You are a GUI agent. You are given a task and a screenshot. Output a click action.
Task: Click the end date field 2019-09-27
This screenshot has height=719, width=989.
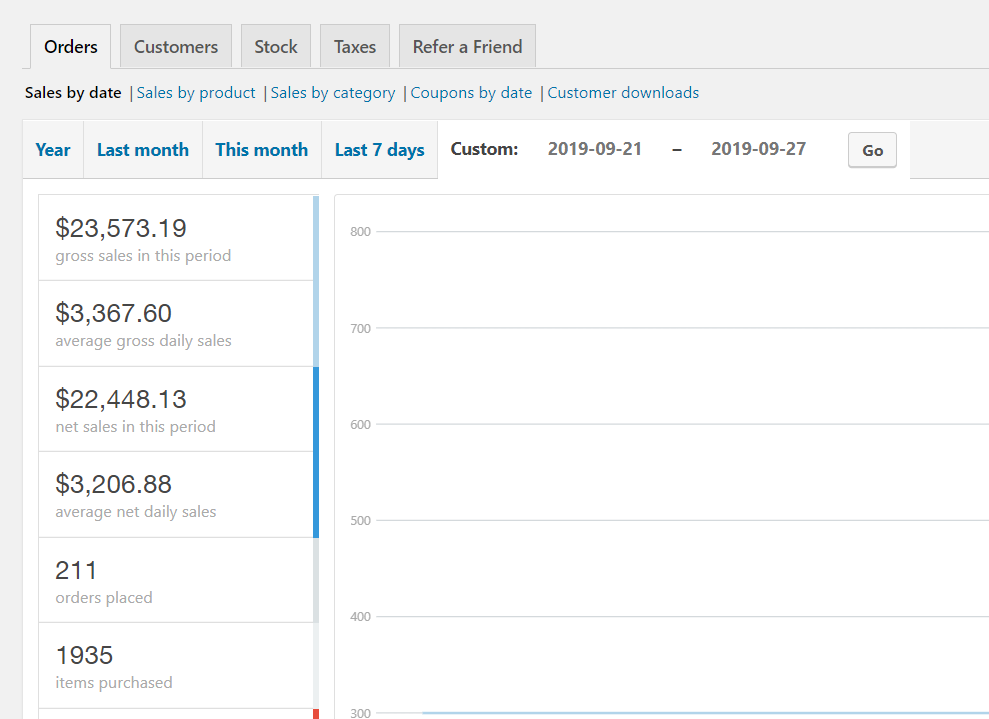tap(758, 150)
